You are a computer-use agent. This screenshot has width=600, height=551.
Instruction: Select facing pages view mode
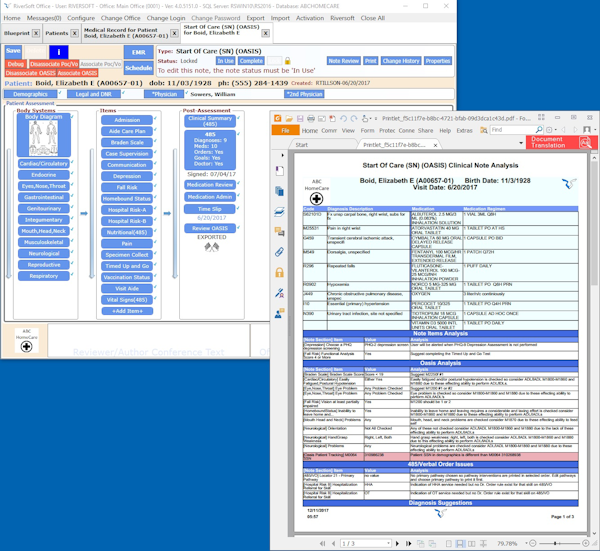click(472, 543)
